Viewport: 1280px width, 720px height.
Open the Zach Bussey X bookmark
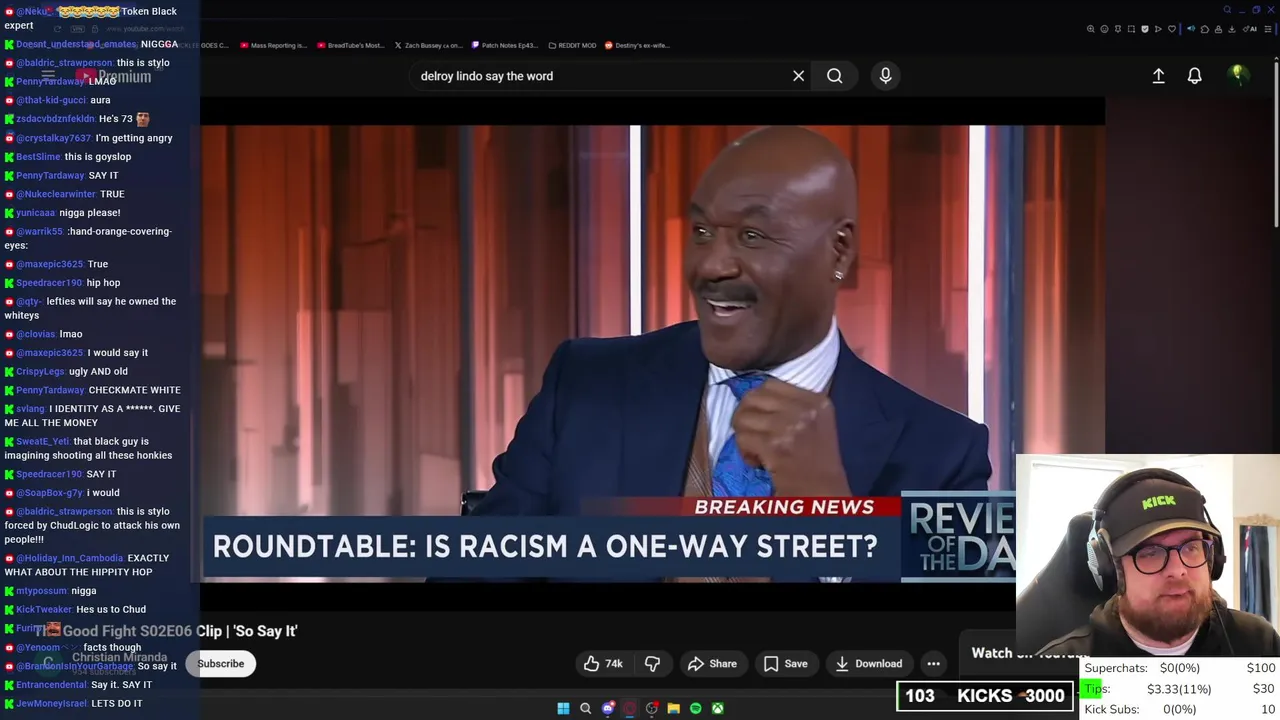click(428, 45)
